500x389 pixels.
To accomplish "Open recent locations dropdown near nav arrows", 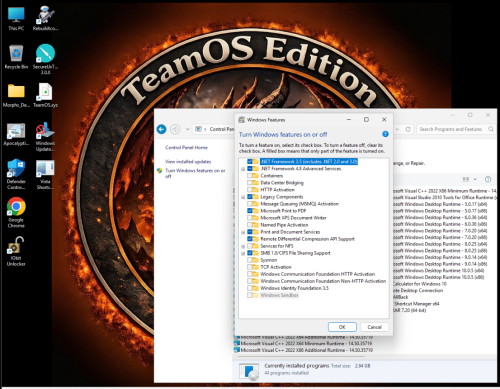I will tap(187, 129).
